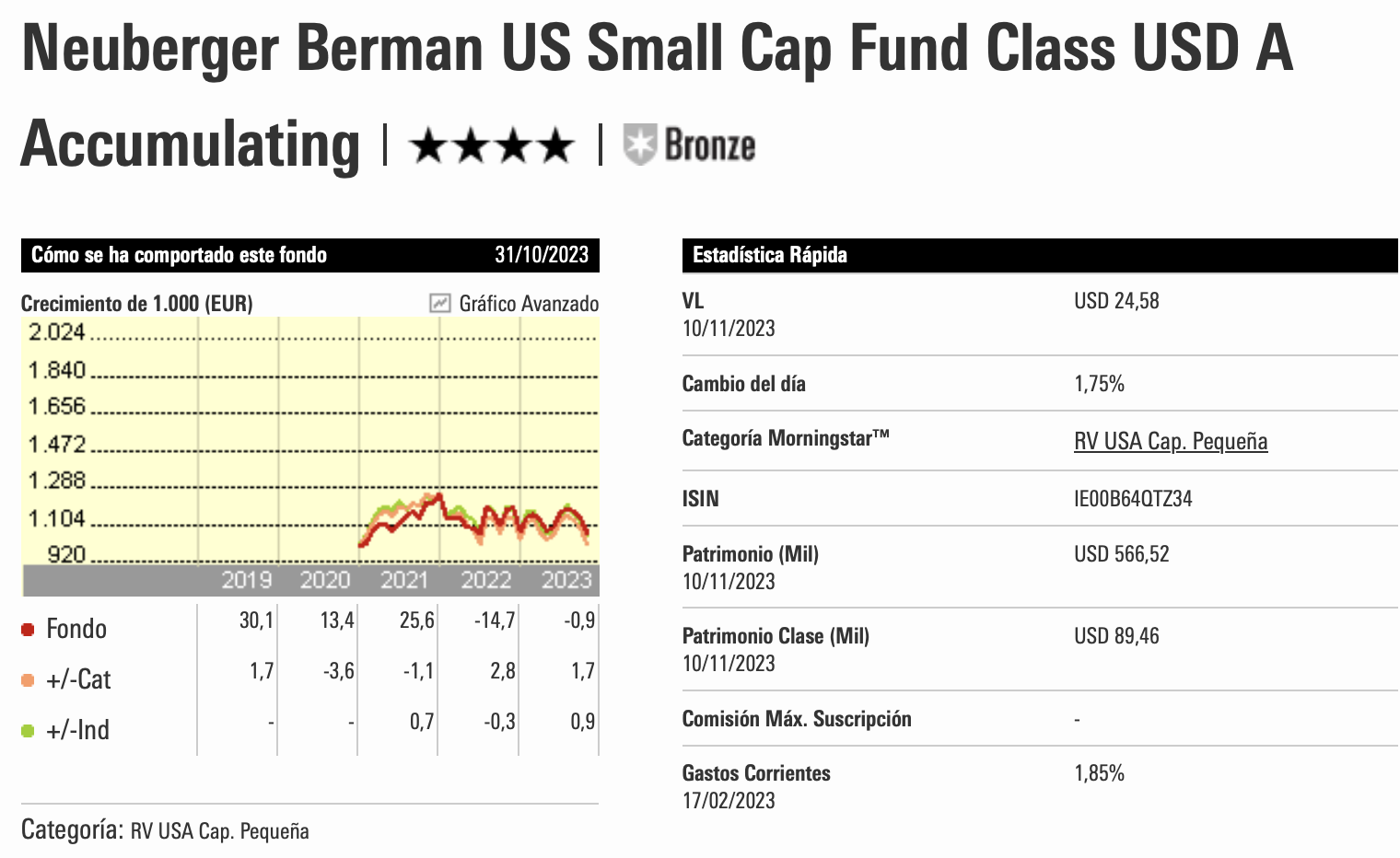Select the 2021 year label on chart

click(x=404, y=580)
